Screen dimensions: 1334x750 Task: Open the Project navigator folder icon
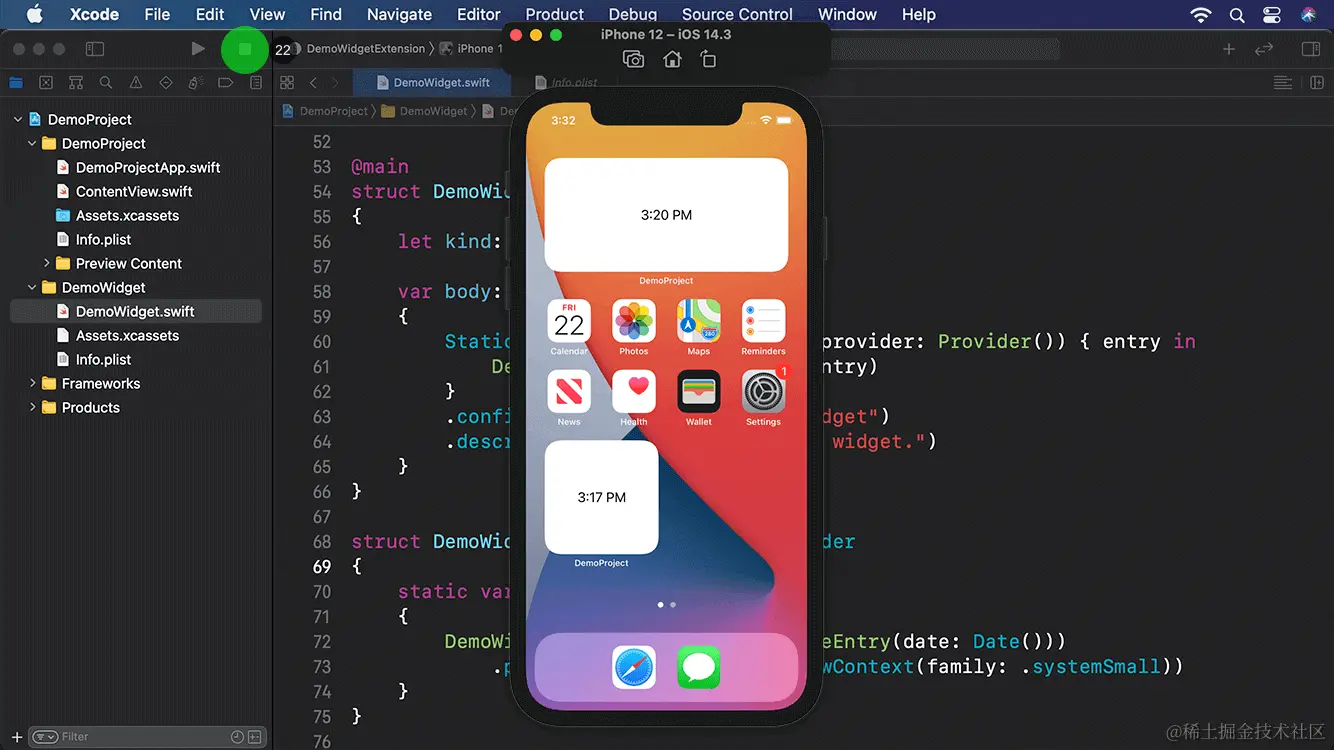coord(16,83)
